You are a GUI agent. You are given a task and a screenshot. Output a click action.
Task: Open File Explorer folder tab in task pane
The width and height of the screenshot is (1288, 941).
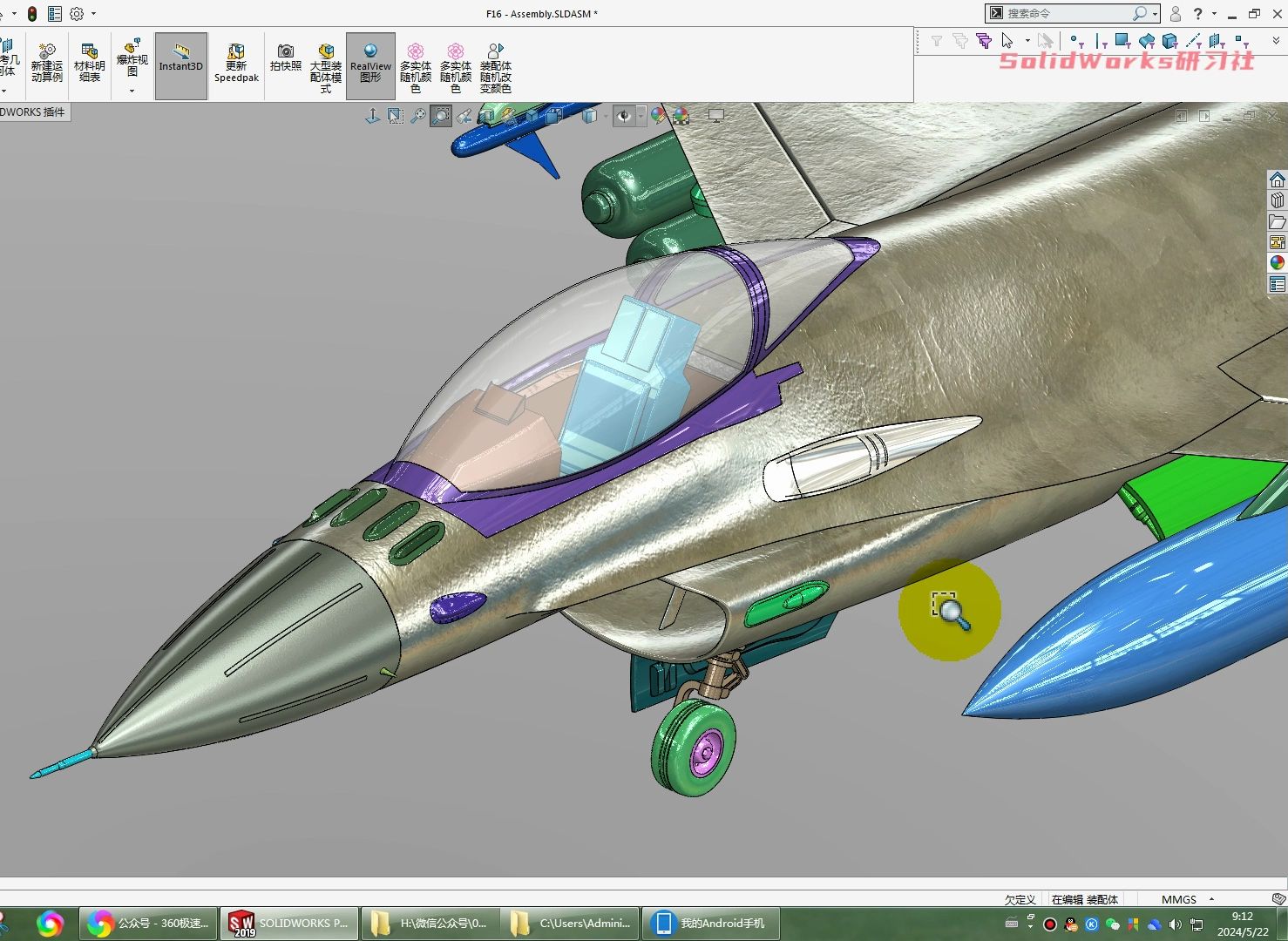click(1277, 221)
